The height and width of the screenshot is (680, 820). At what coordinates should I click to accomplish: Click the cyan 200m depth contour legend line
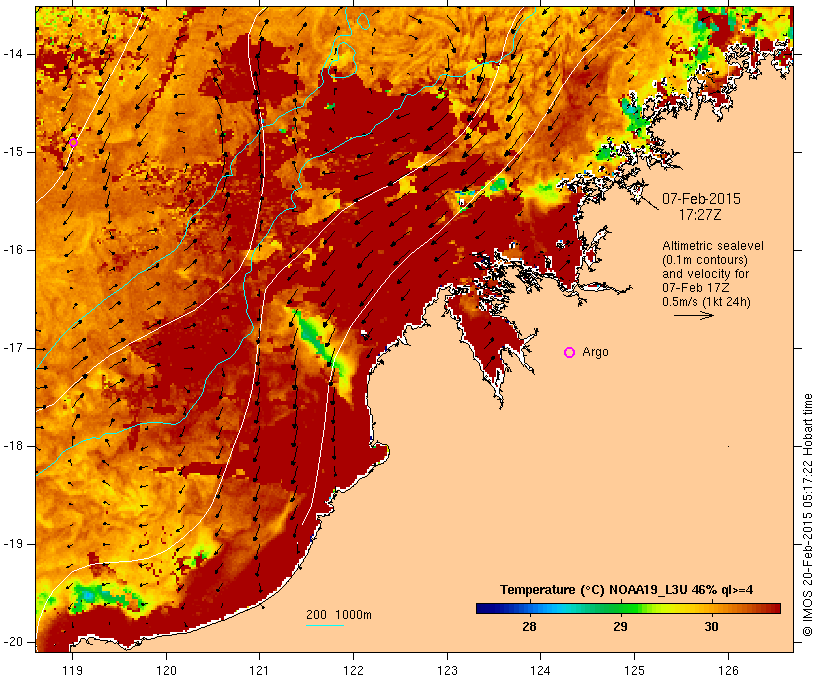pyautogui.click(x=325, y=625)
